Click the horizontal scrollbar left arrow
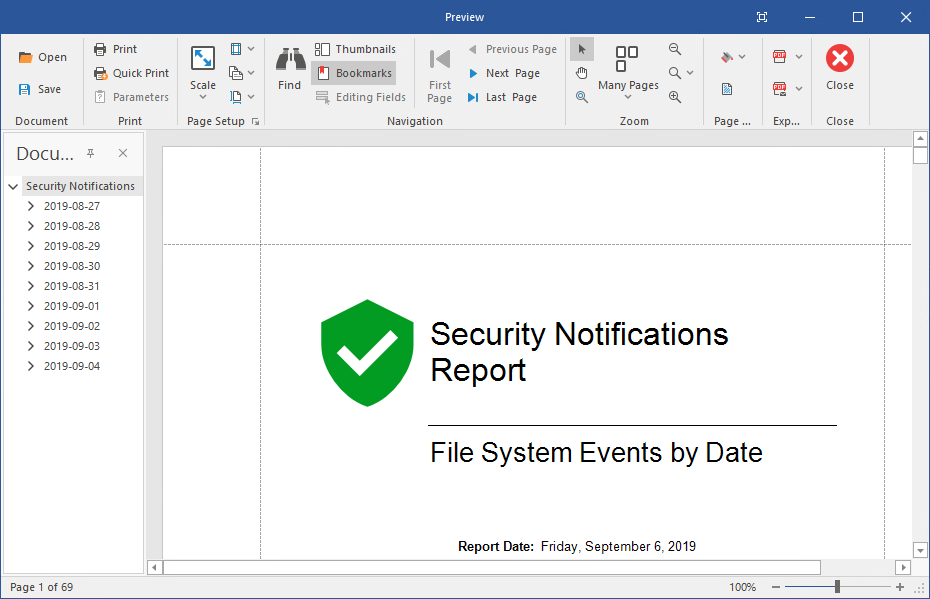 point(154,568)
